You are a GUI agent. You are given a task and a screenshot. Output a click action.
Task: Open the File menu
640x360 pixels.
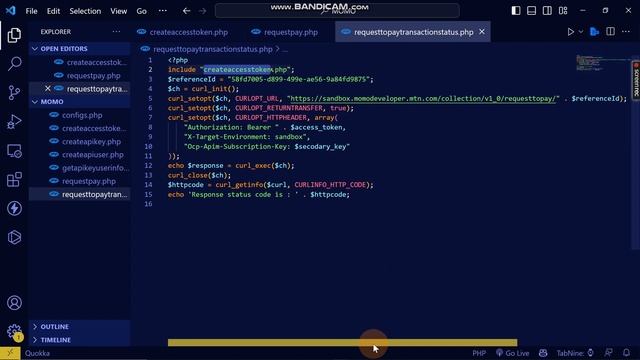[x=31, y=11]
